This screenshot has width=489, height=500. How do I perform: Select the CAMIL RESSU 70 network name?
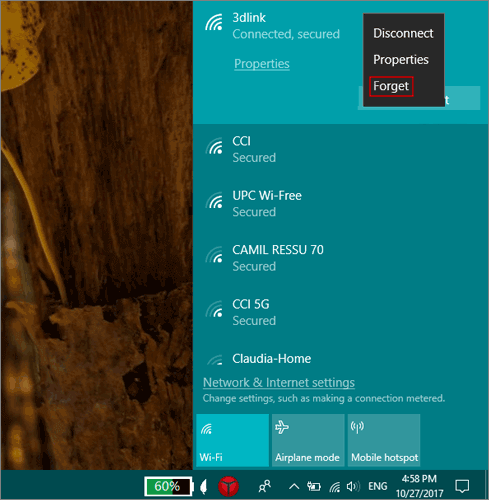(278, 250)
